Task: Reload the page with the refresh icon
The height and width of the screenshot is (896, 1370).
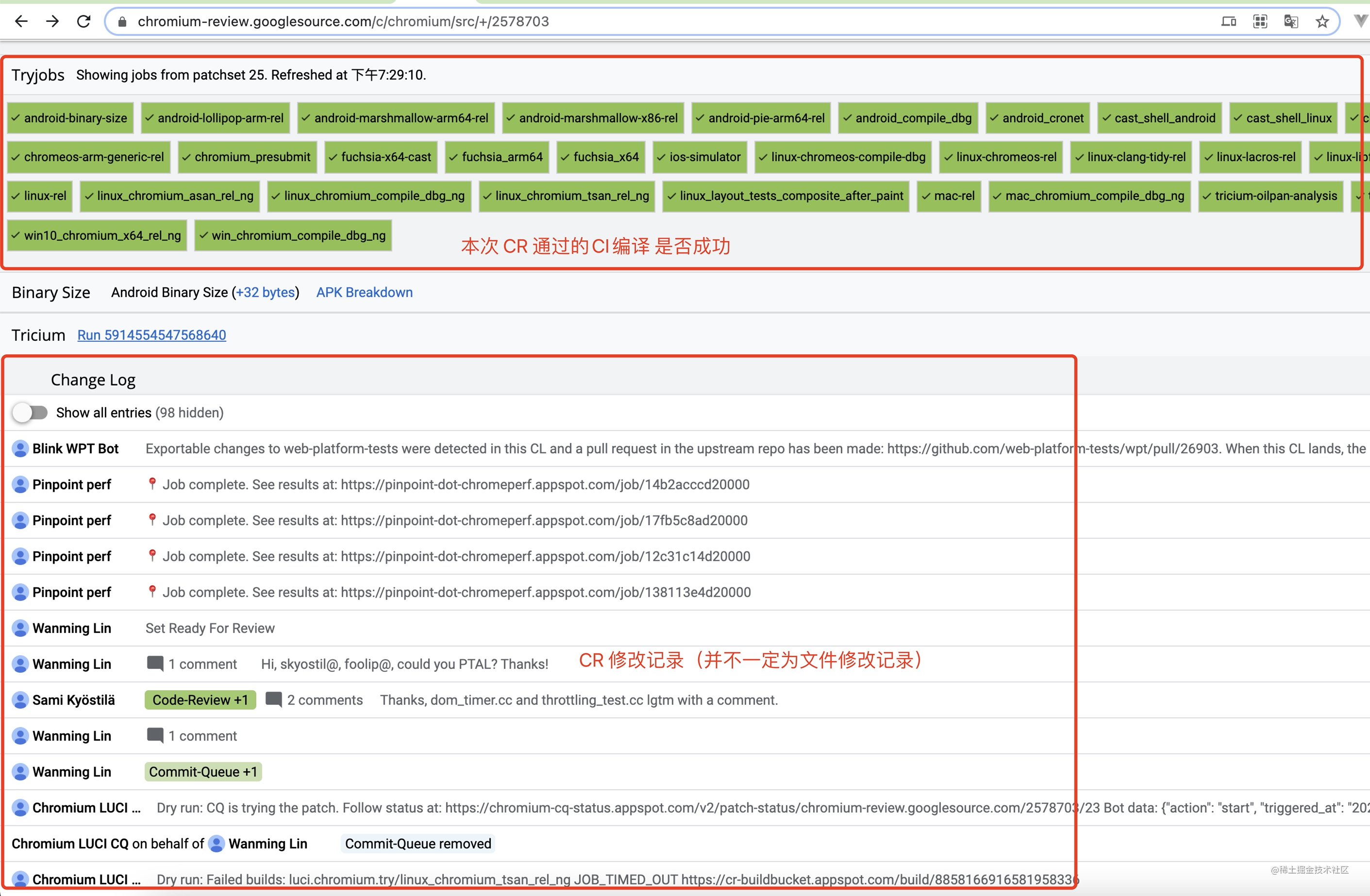Action: pyautogui.click(x=84, y=21)
